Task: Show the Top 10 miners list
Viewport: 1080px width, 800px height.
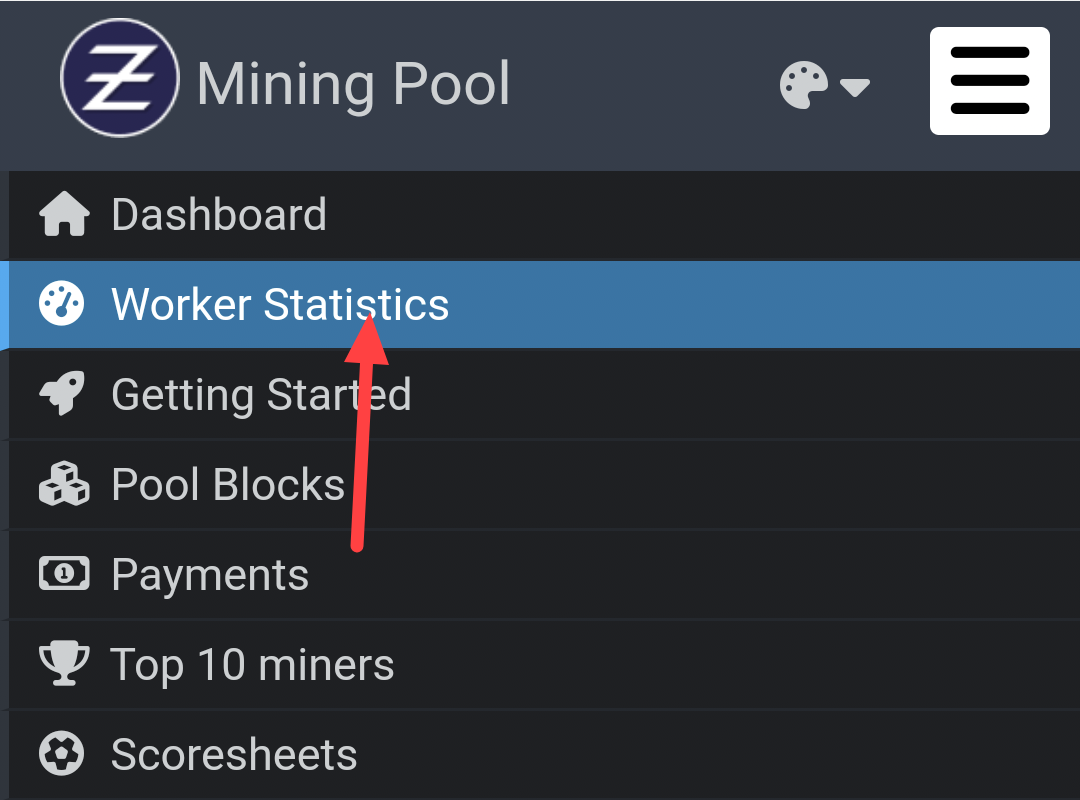Action: [x=252, y=664]
